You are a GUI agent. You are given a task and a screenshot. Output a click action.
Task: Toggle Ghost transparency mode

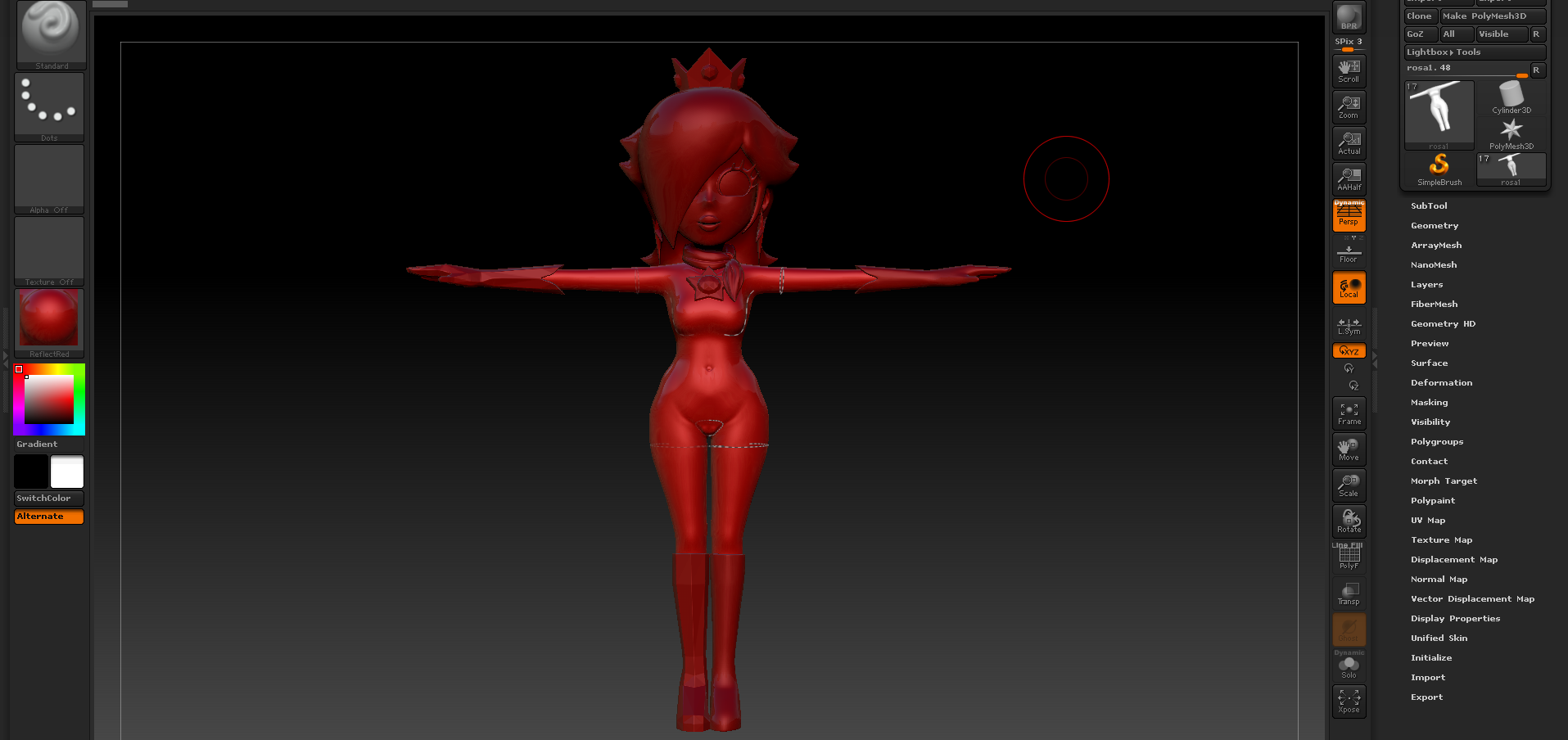pos(1349,629)
